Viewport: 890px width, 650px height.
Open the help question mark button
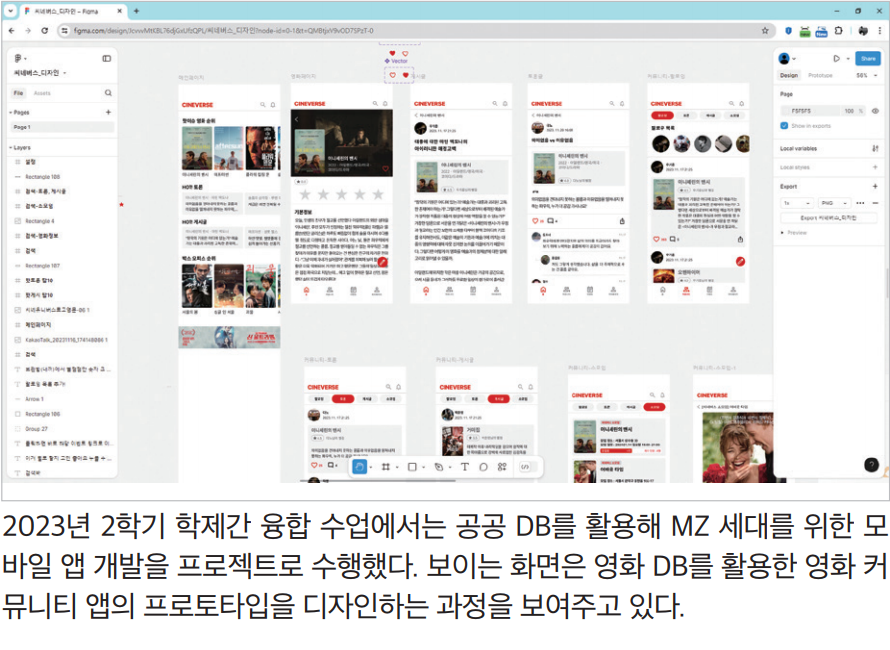pyautogui.click(x=871, y=464)
